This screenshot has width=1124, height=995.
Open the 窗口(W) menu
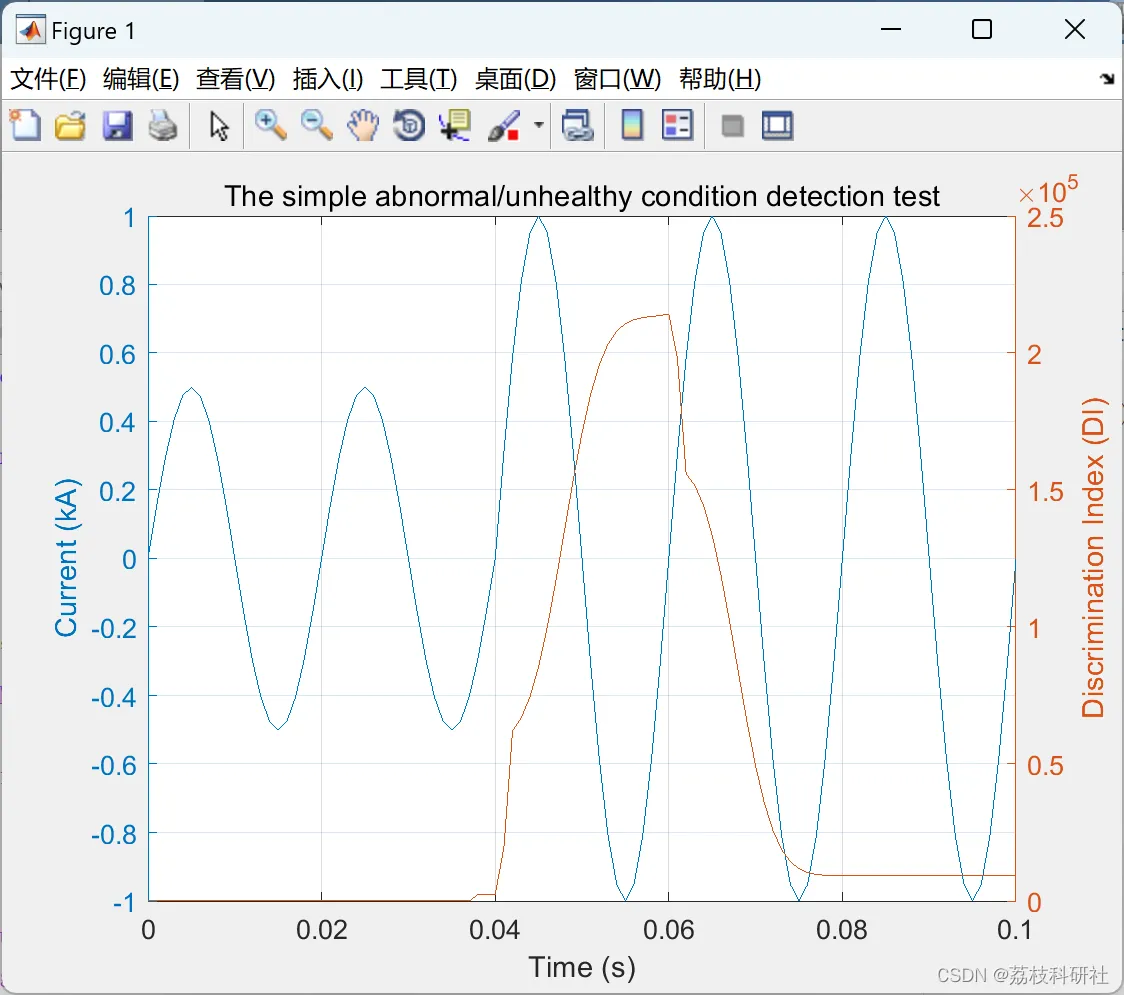[x=617, y=78]
